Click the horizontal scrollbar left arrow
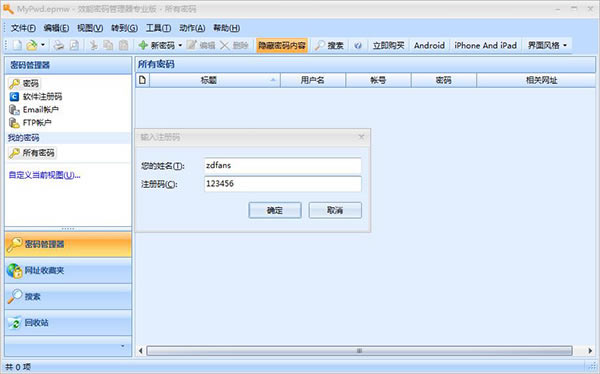The image size is (600, 374). [140, 351]
